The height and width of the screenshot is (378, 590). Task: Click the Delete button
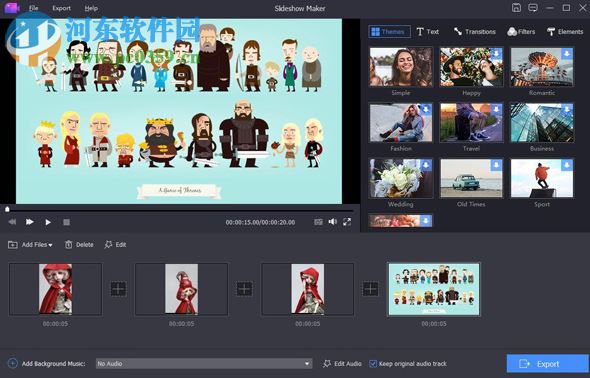click(x=79, y=244)
